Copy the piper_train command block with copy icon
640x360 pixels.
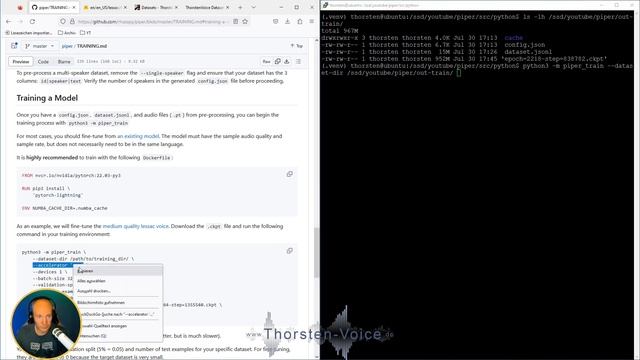[x=289, y=251]
